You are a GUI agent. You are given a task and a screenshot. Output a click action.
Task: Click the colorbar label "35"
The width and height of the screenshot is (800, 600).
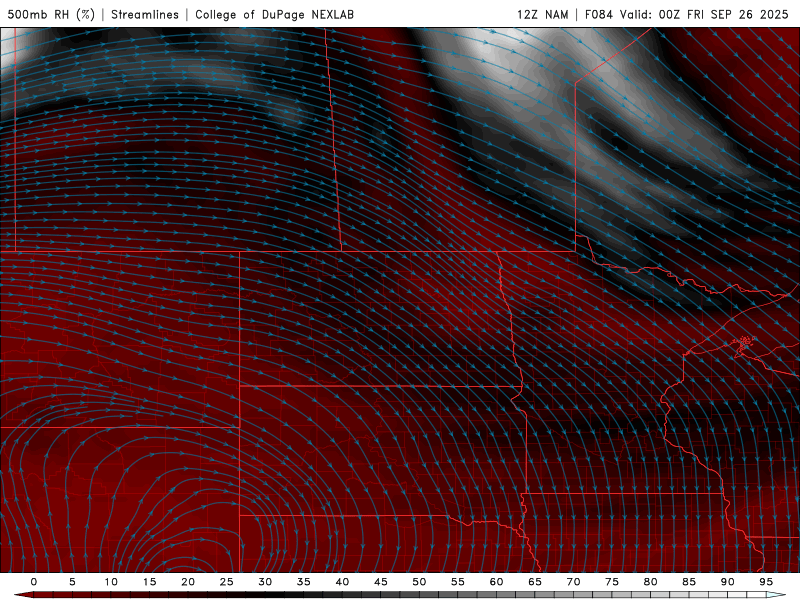pyautogui.click(x=304, y=582)
